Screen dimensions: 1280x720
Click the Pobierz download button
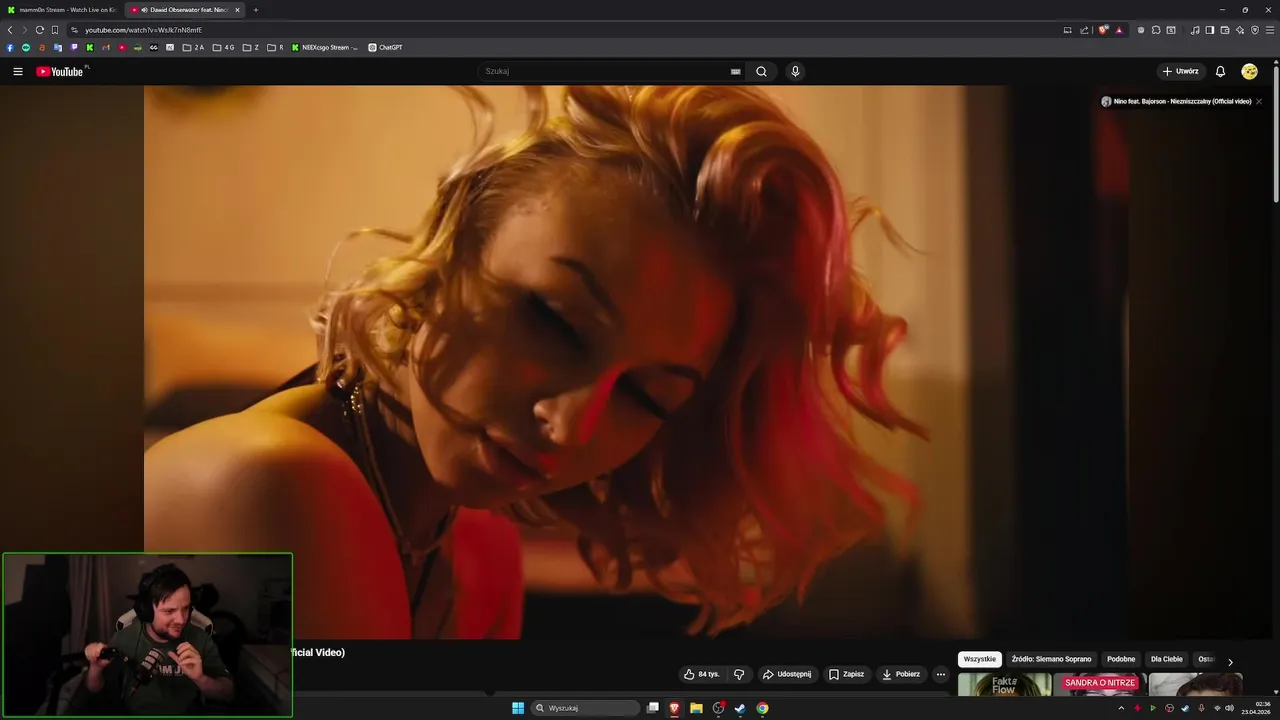click(x=901, y=674)
